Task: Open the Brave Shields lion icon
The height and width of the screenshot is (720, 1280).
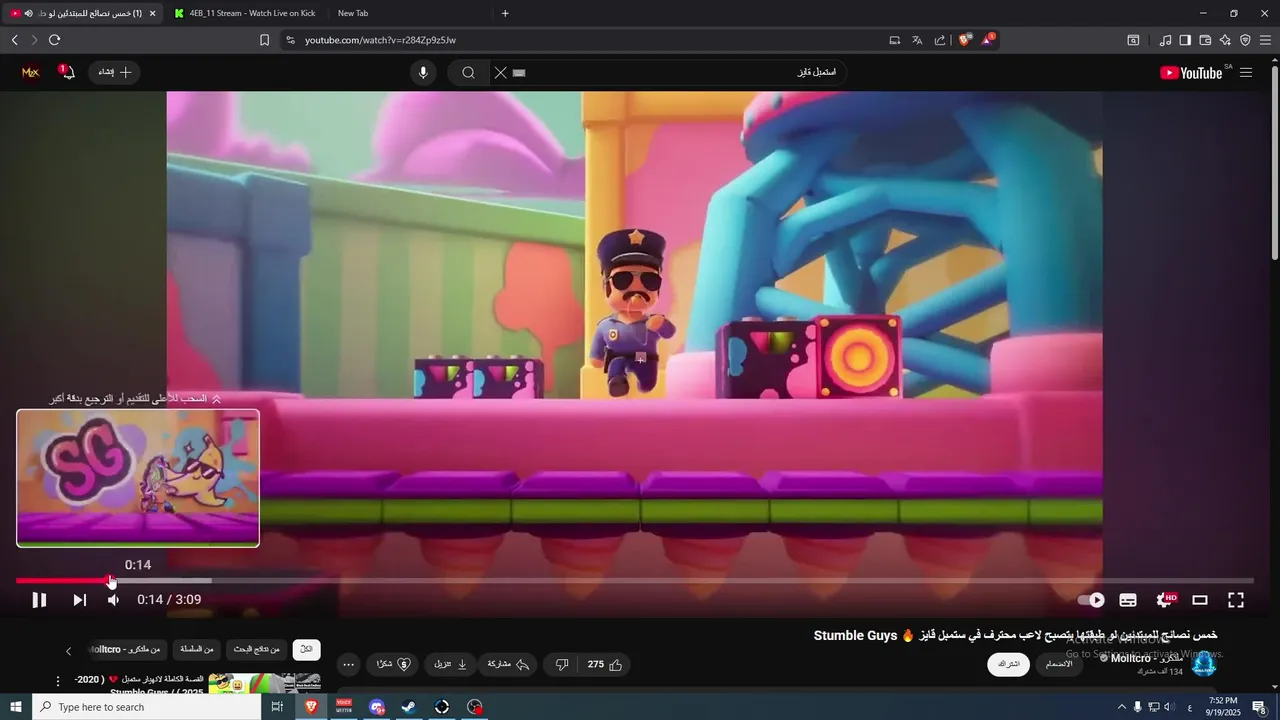Action: [x=965, y=40]
